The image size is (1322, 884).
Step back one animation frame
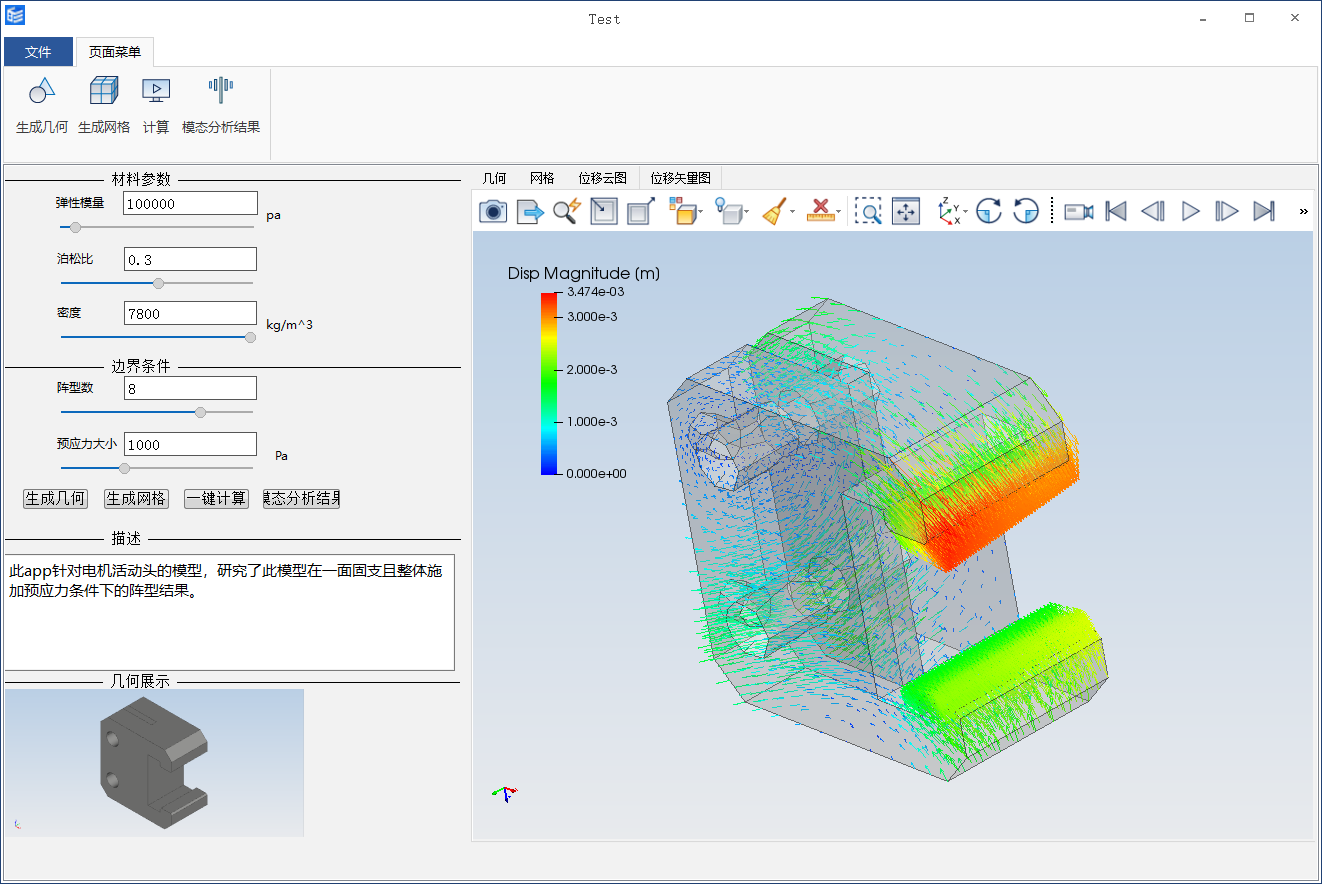(1153, 211)
